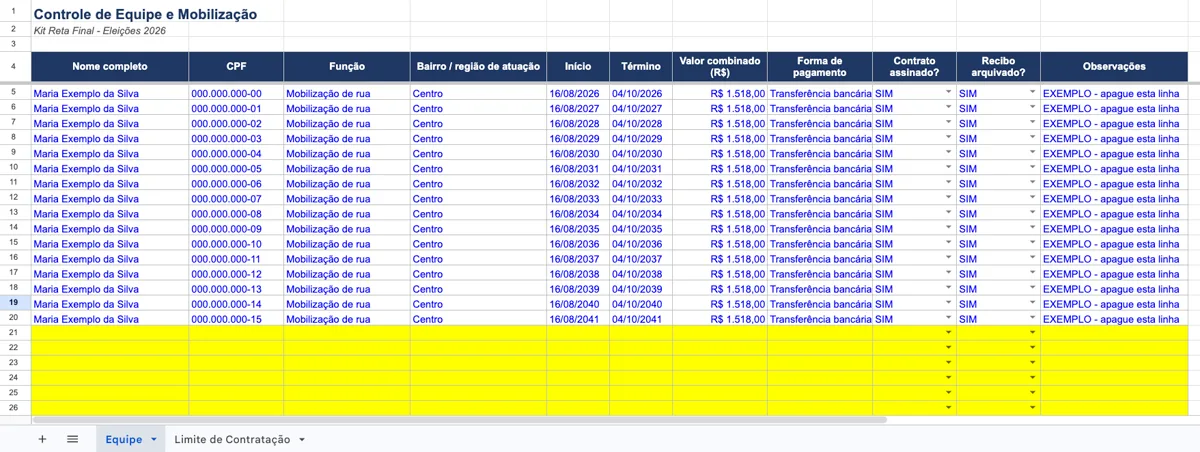Open the Limite de Contratação sheet tab

[x=232, y=439]
